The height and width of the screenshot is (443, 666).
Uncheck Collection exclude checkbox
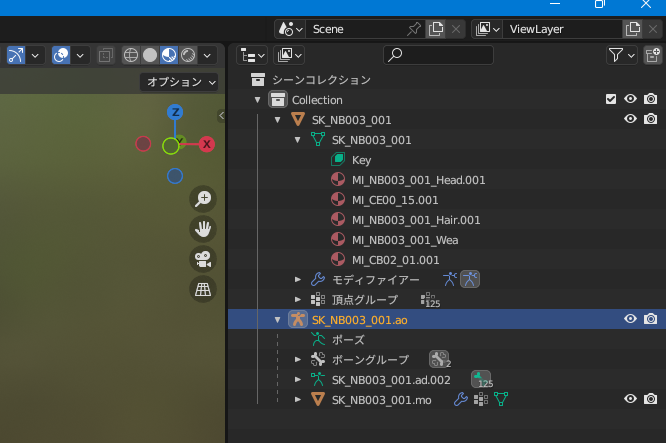[x=611, y=99]
